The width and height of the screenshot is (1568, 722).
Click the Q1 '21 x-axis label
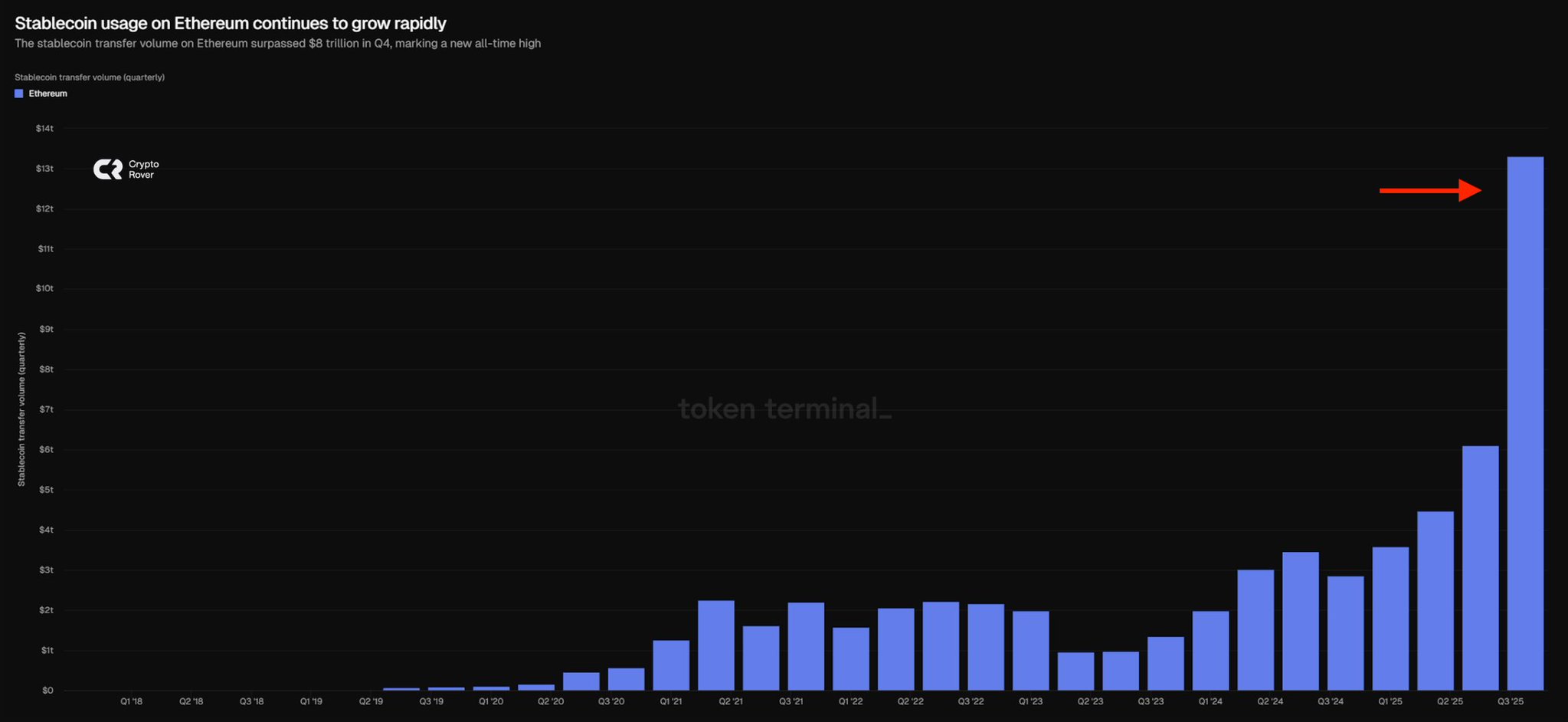click(x=671, y=701)
